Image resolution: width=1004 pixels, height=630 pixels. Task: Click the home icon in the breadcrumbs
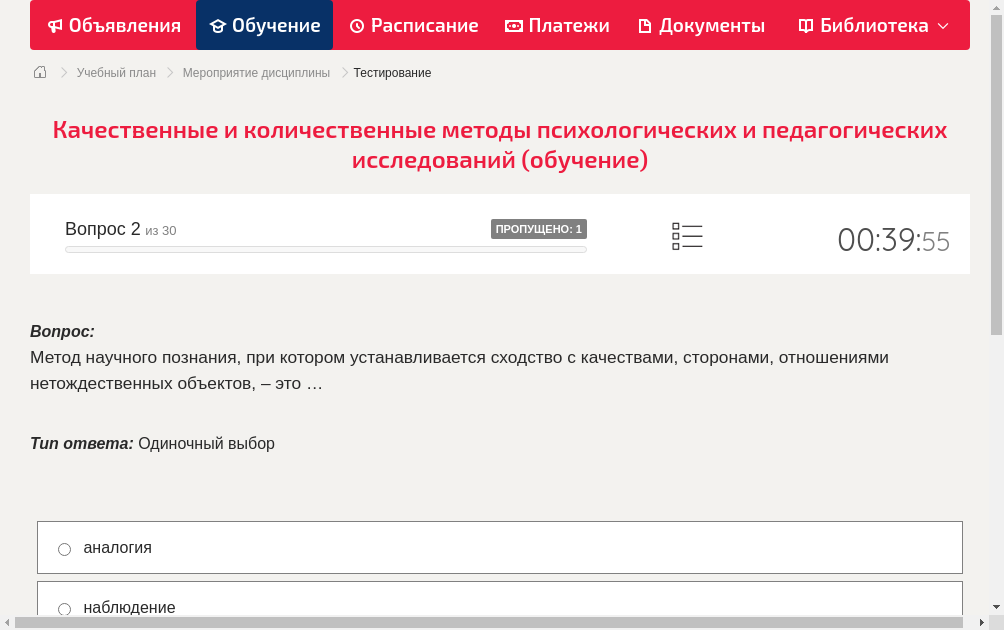point(39,72)
